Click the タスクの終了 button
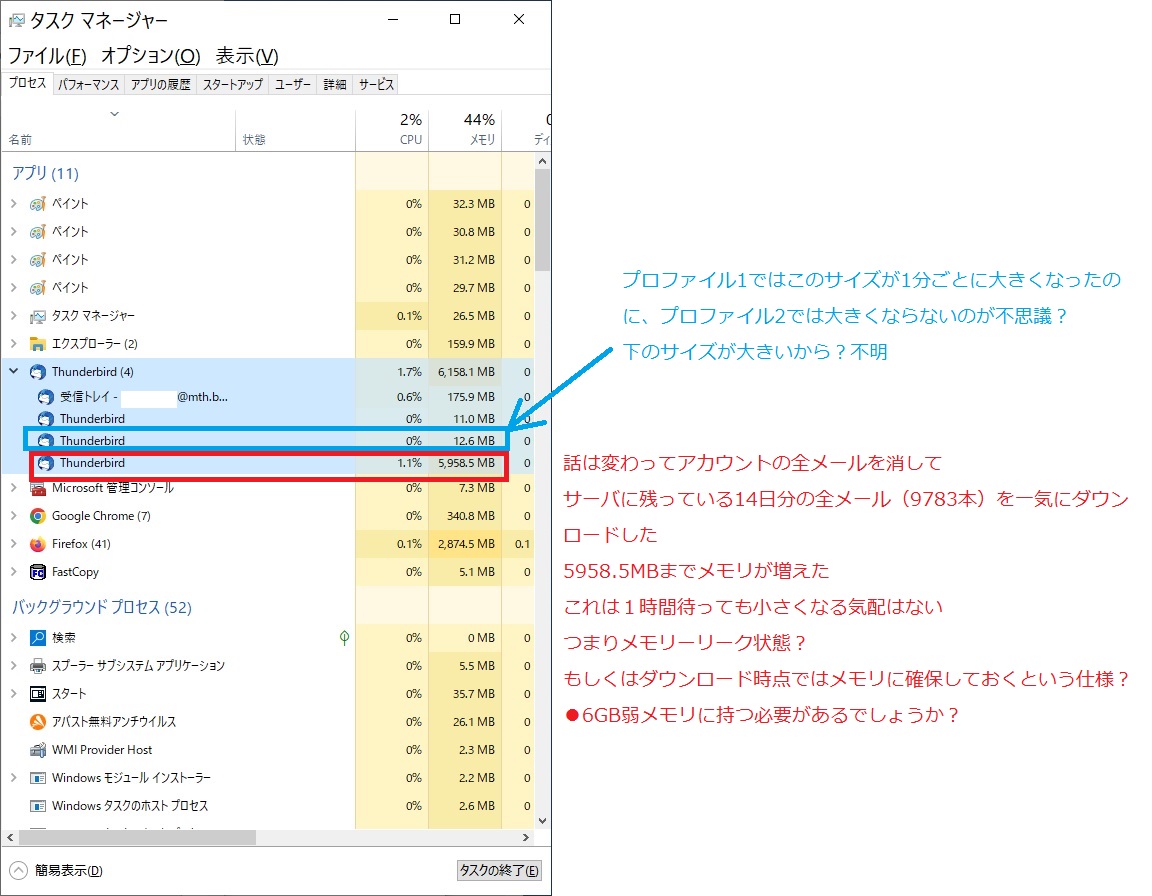Image resolution: width=1152 pixels, height=896 pixels. pos(499,870)
